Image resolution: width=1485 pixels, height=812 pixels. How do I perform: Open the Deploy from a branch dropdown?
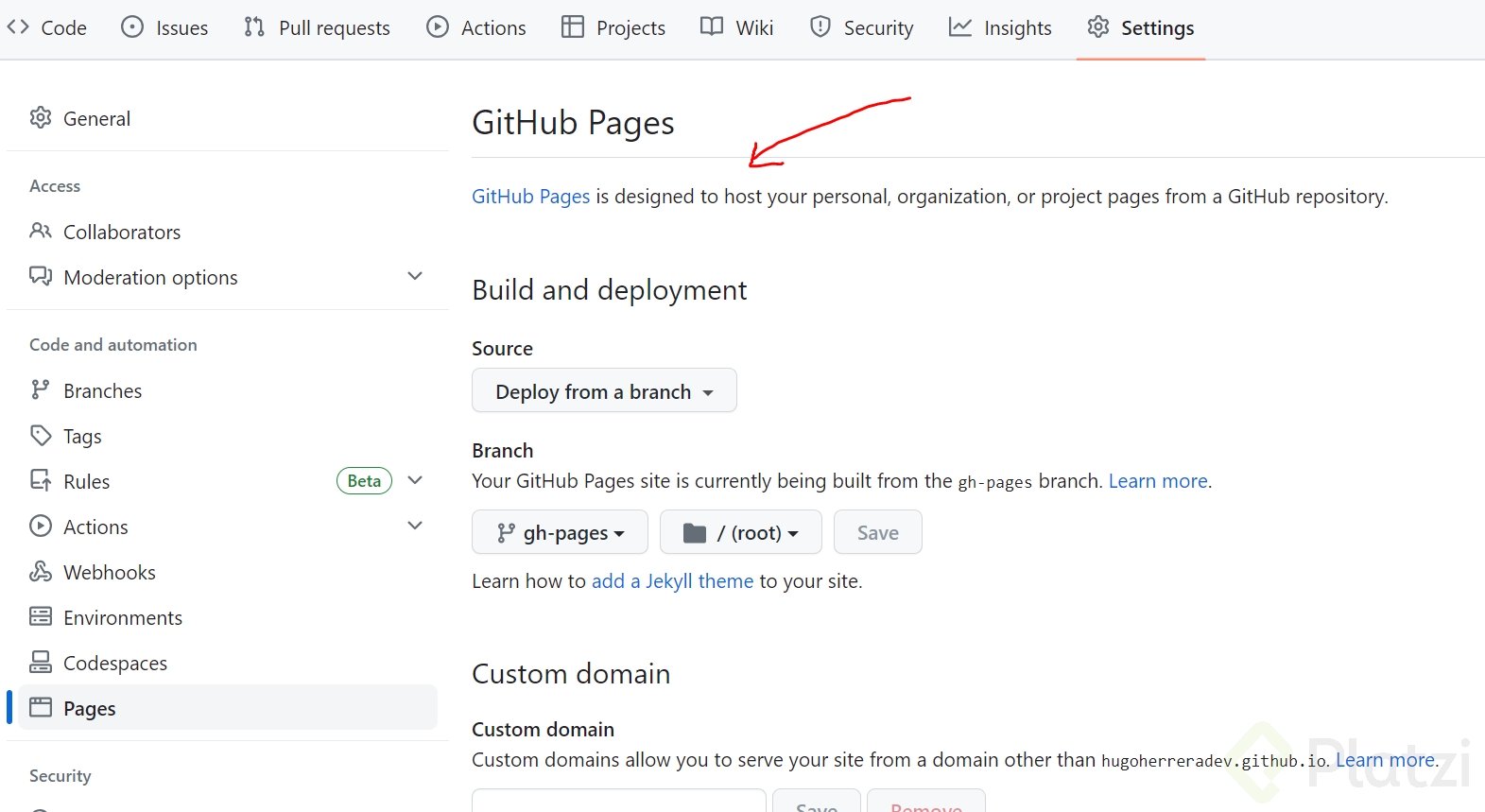[x=604, y=391]
